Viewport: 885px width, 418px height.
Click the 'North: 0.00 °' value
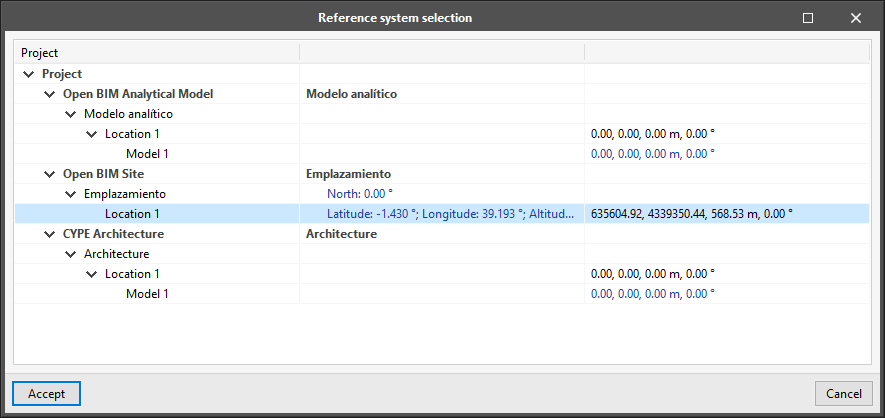pyautogui.click(x=360, y=194)
